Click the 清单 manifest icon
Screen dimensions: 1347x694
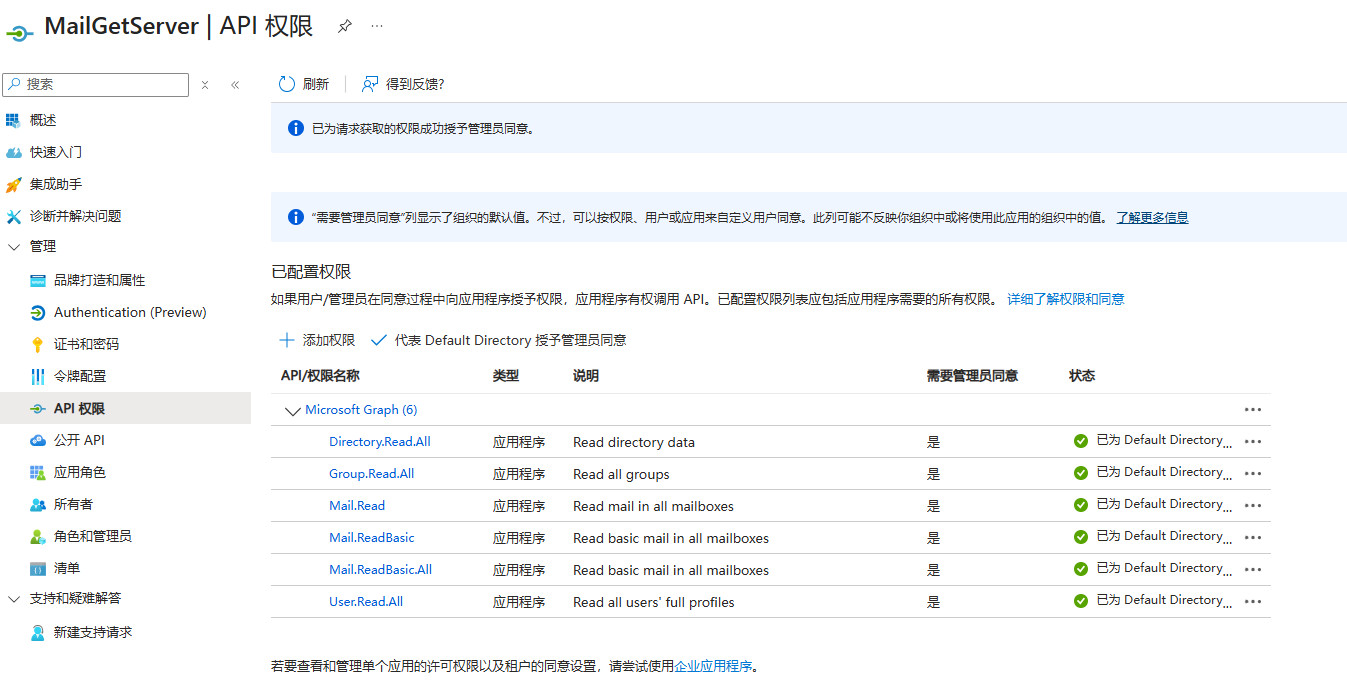[38, 568]
